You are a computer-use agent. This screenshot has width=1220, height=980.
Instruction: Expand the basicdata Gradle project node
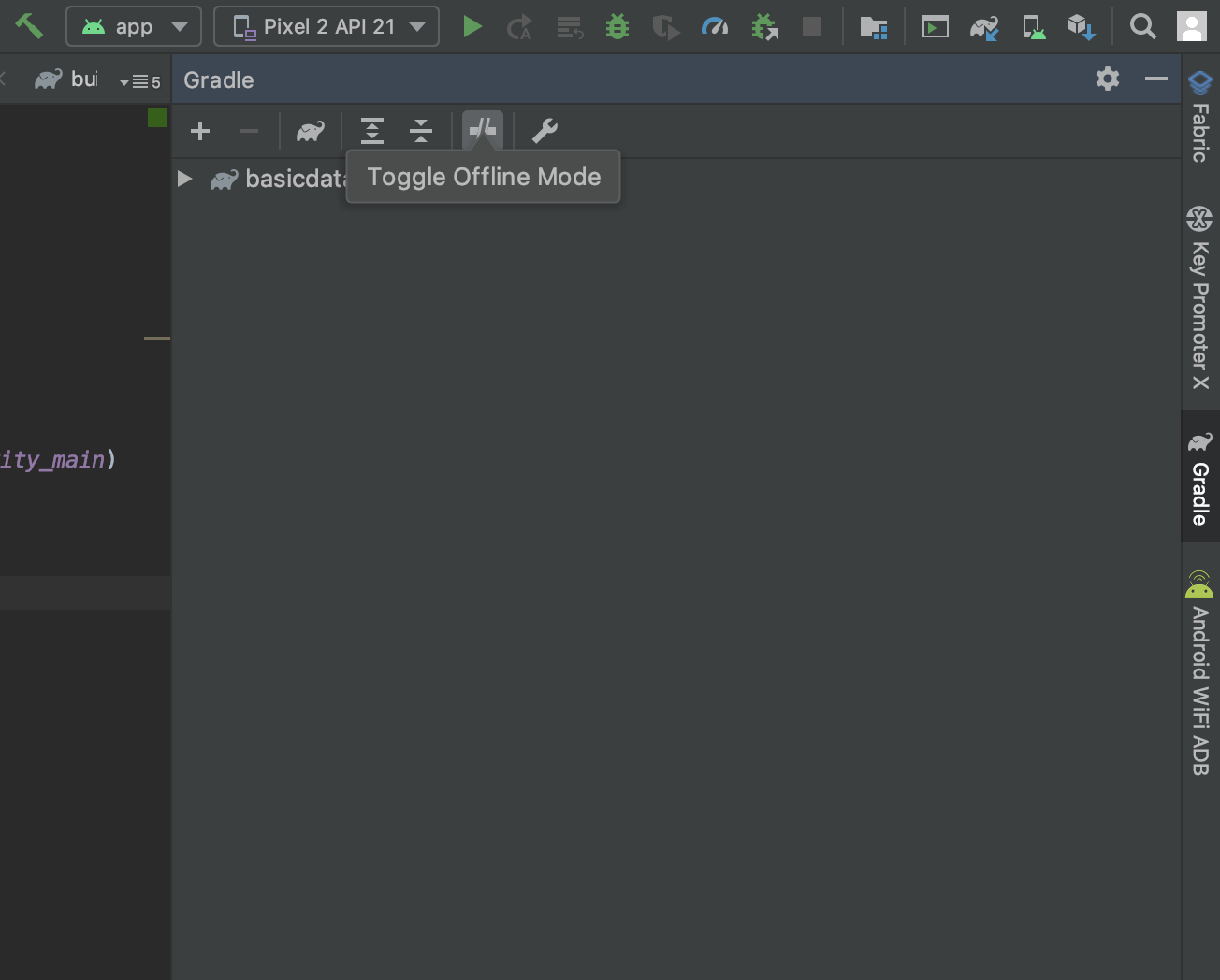184,179
